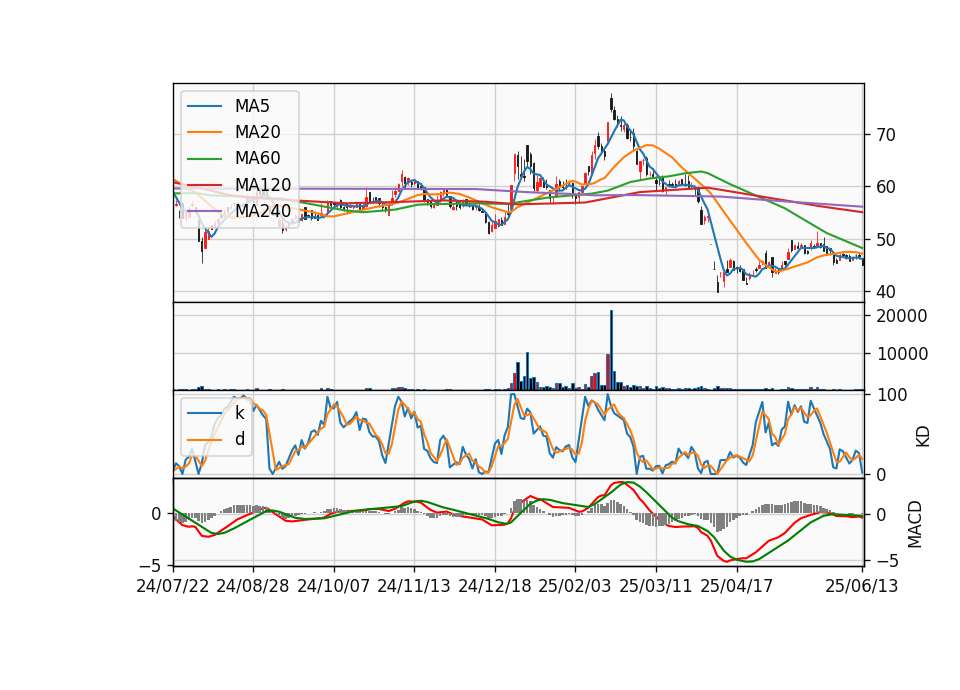Click the orange d line sample in KD legend
This screenshot has width=960, height=690.
204,439
